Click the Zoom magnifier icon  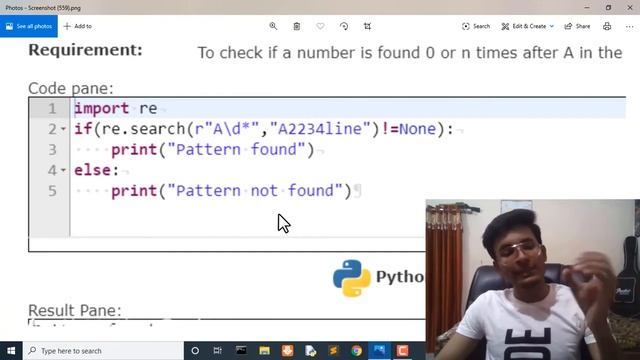pos(273,26)
